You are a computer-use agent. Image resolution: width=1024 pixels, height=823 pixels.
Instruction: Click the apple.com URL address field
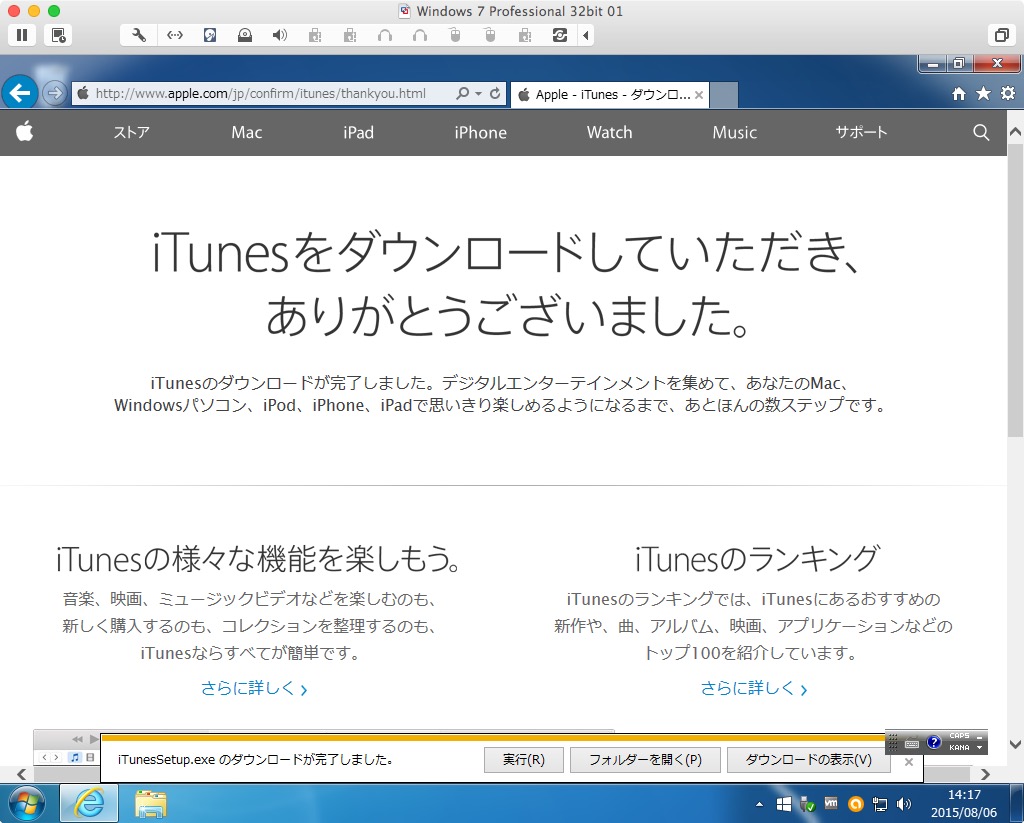pyautogui.click(x=261, y=93)
